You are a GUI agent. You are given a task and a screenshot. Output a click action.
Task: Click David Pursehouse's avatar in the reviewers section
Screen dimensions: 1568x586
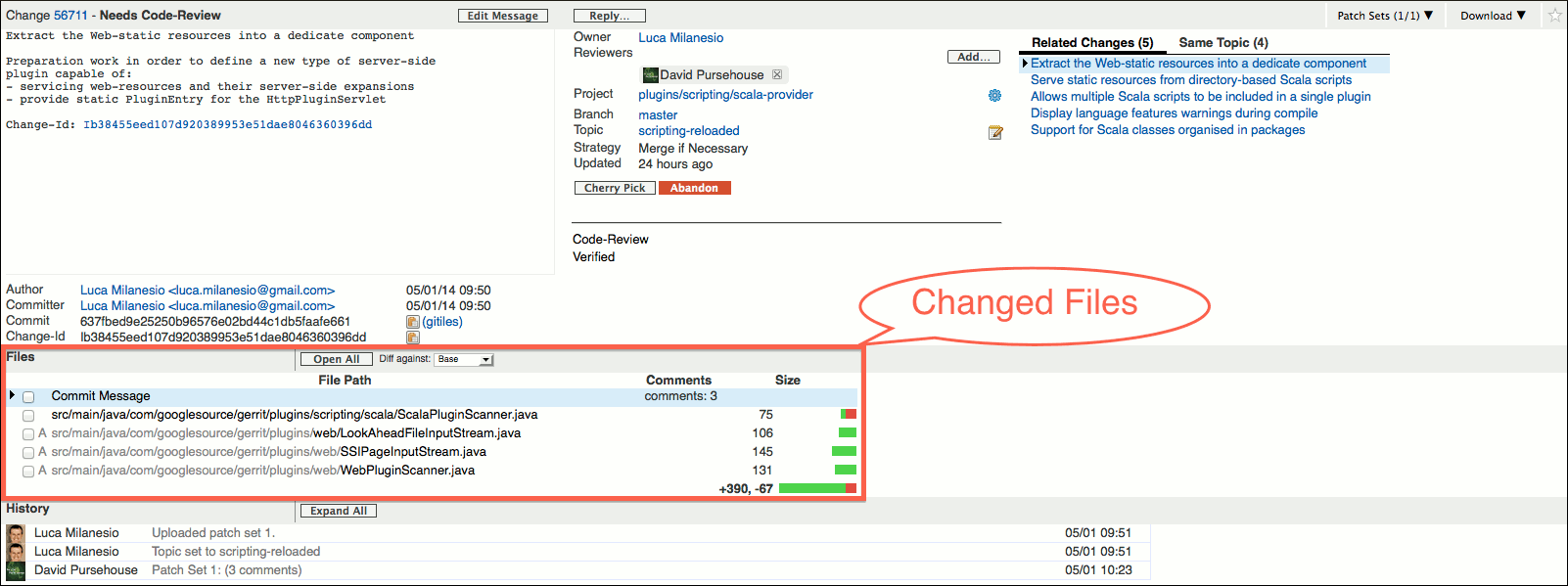tap(650, 75)
